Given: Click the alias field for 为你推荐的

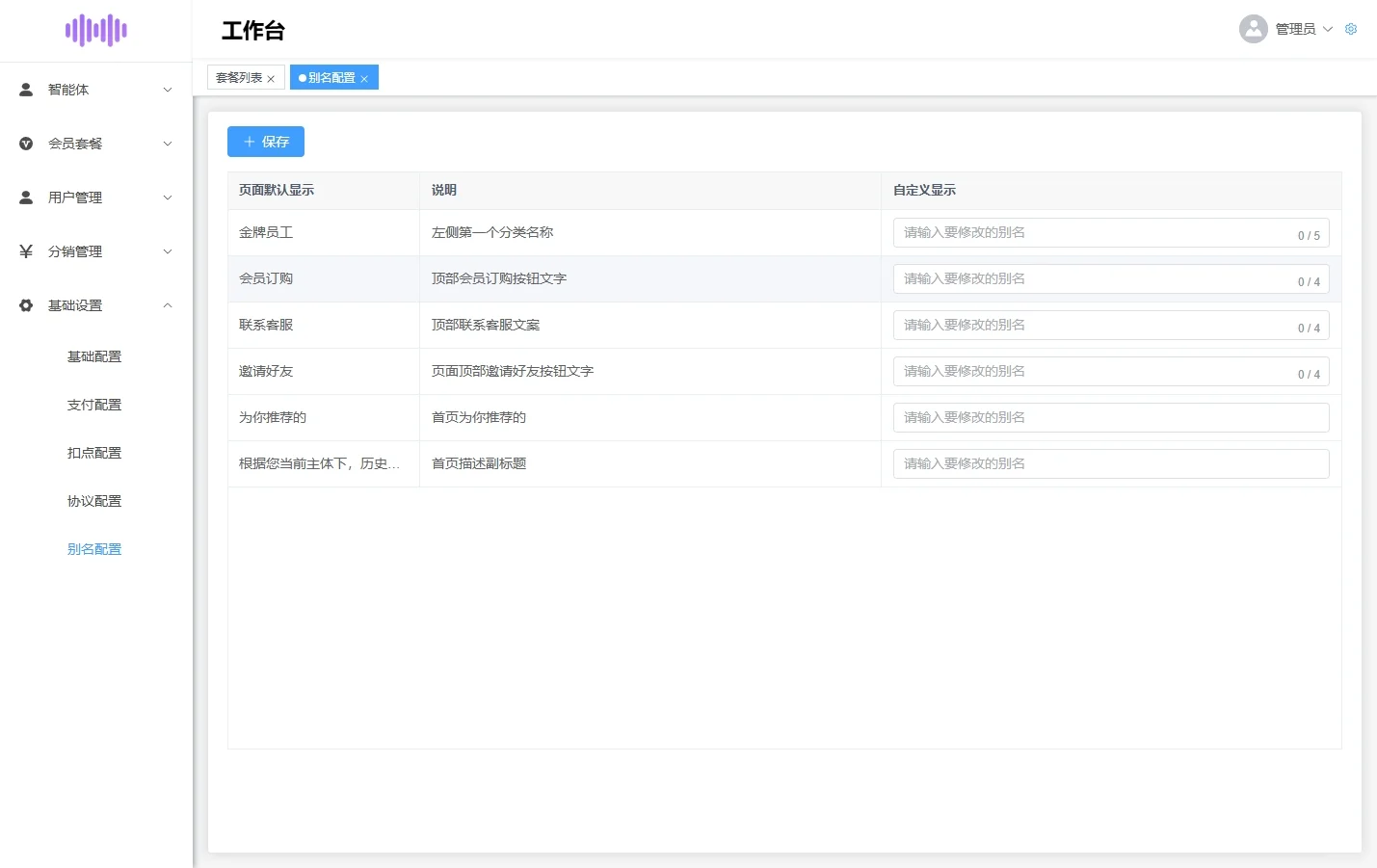Looking at the screenshot, I should click(x=1111, y=417).
